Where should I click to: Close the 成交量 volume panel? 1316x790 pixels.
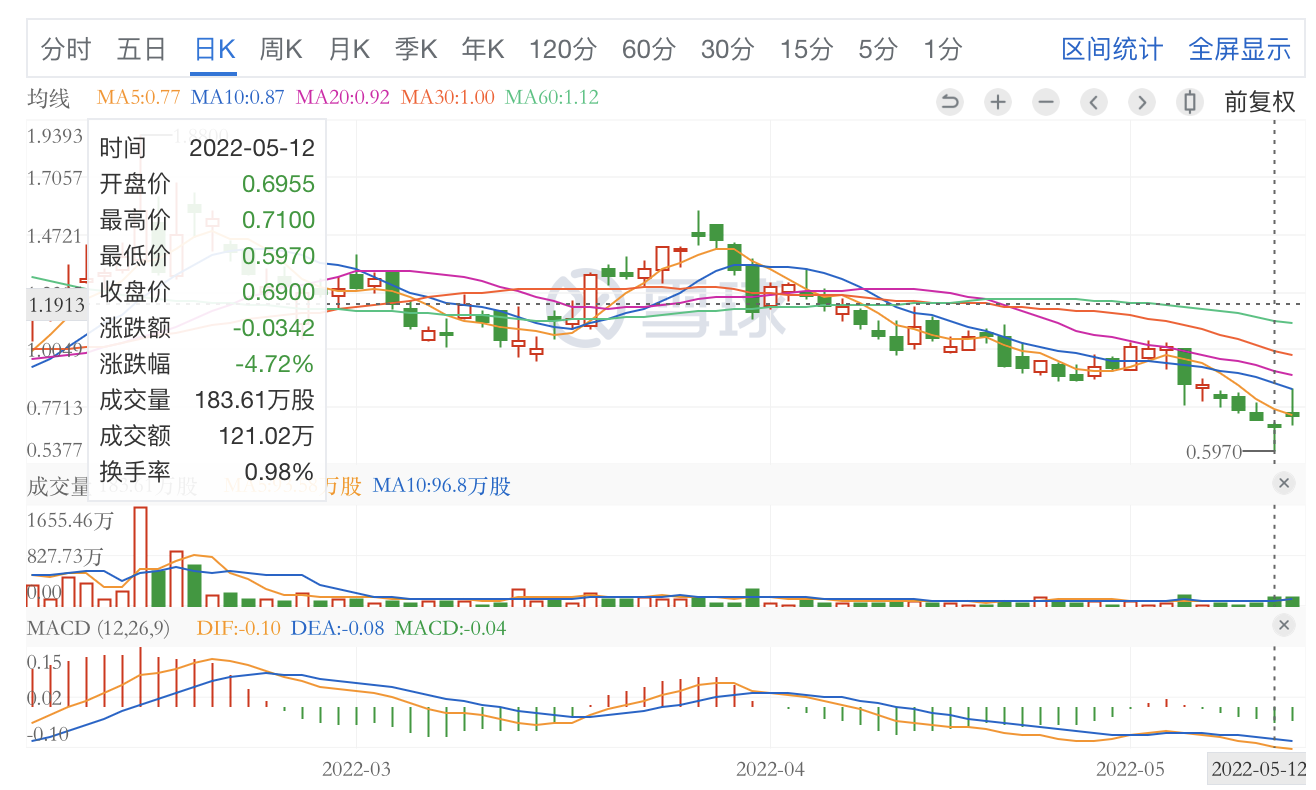click(x=1284, y=484)
